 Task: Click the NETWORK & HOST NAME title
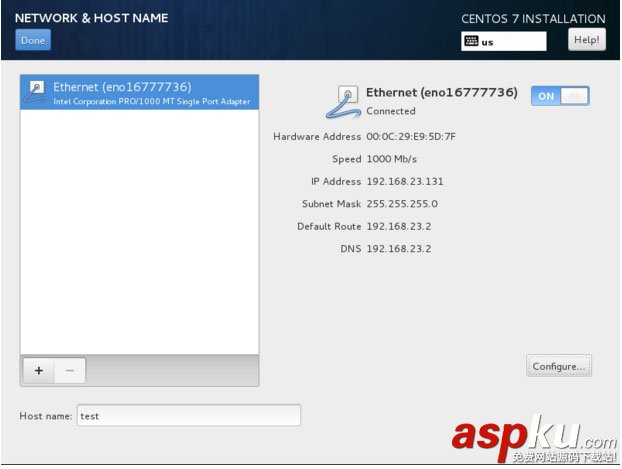[x=92, y=18]
